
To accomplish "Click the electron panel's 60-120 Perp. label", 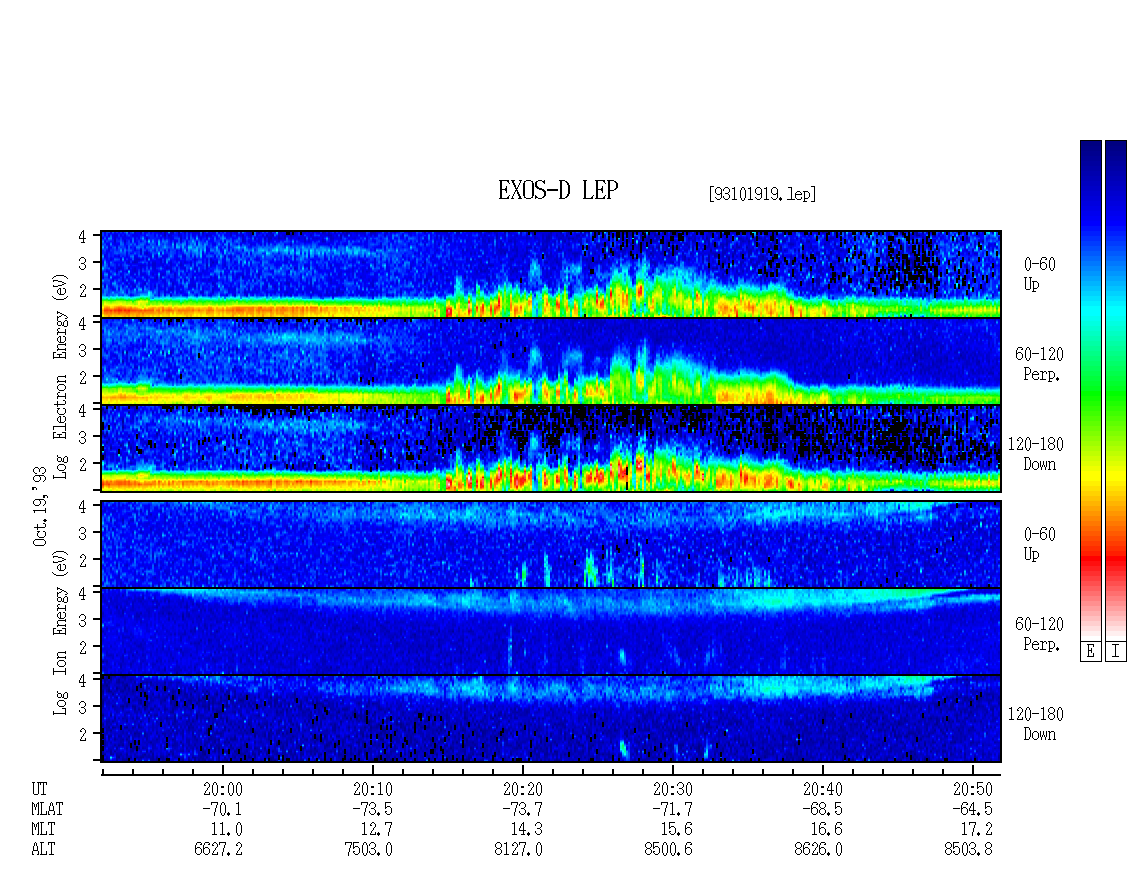I will [x=1039, y=364].
